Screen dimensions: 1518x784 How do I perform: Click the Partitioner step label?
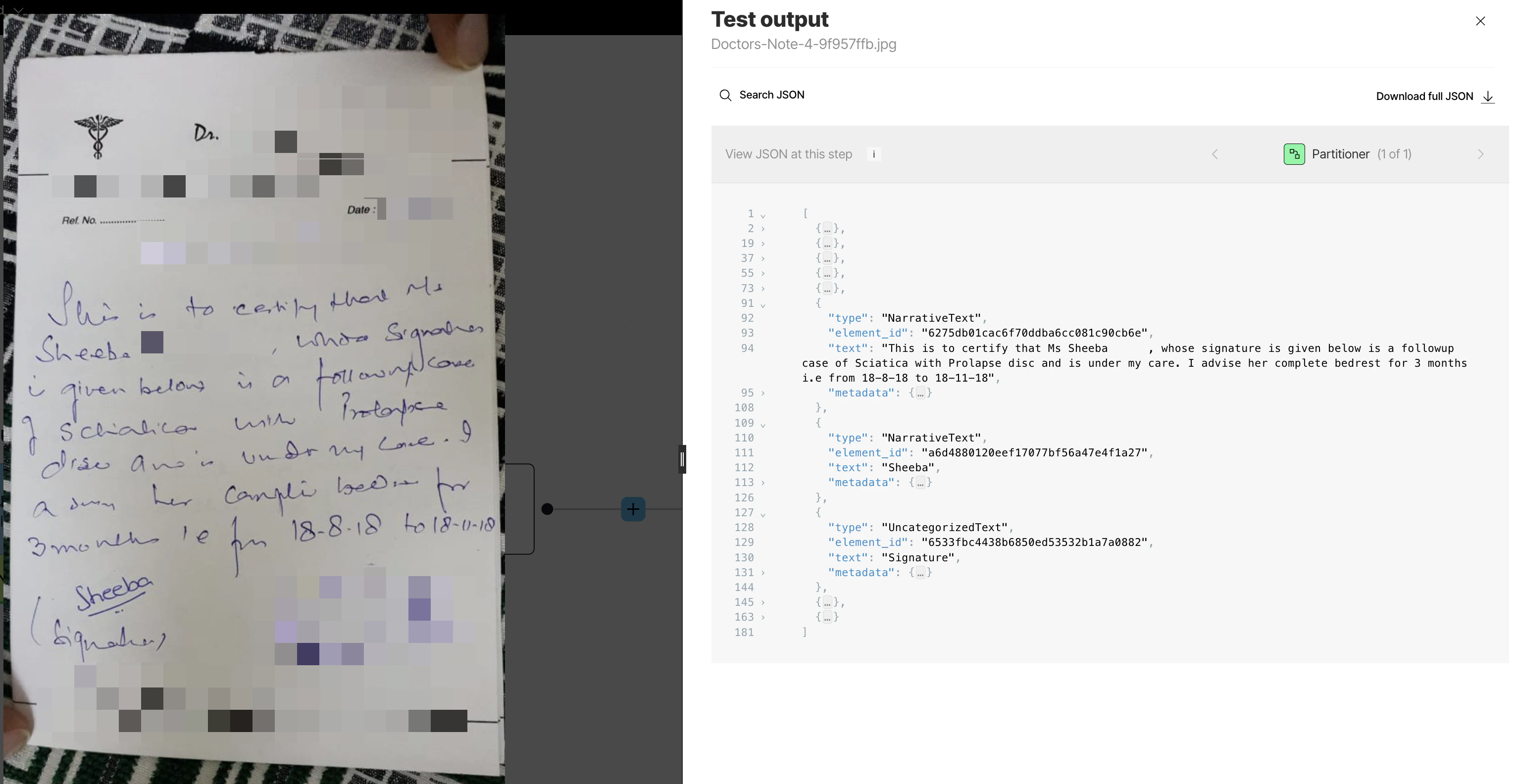(x=1340, y=154)
